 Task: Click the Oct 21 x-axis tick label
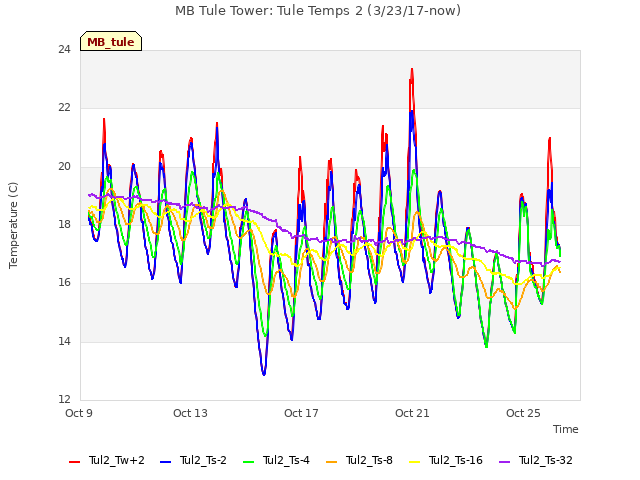pyautogui.click(x=412, y=413)
